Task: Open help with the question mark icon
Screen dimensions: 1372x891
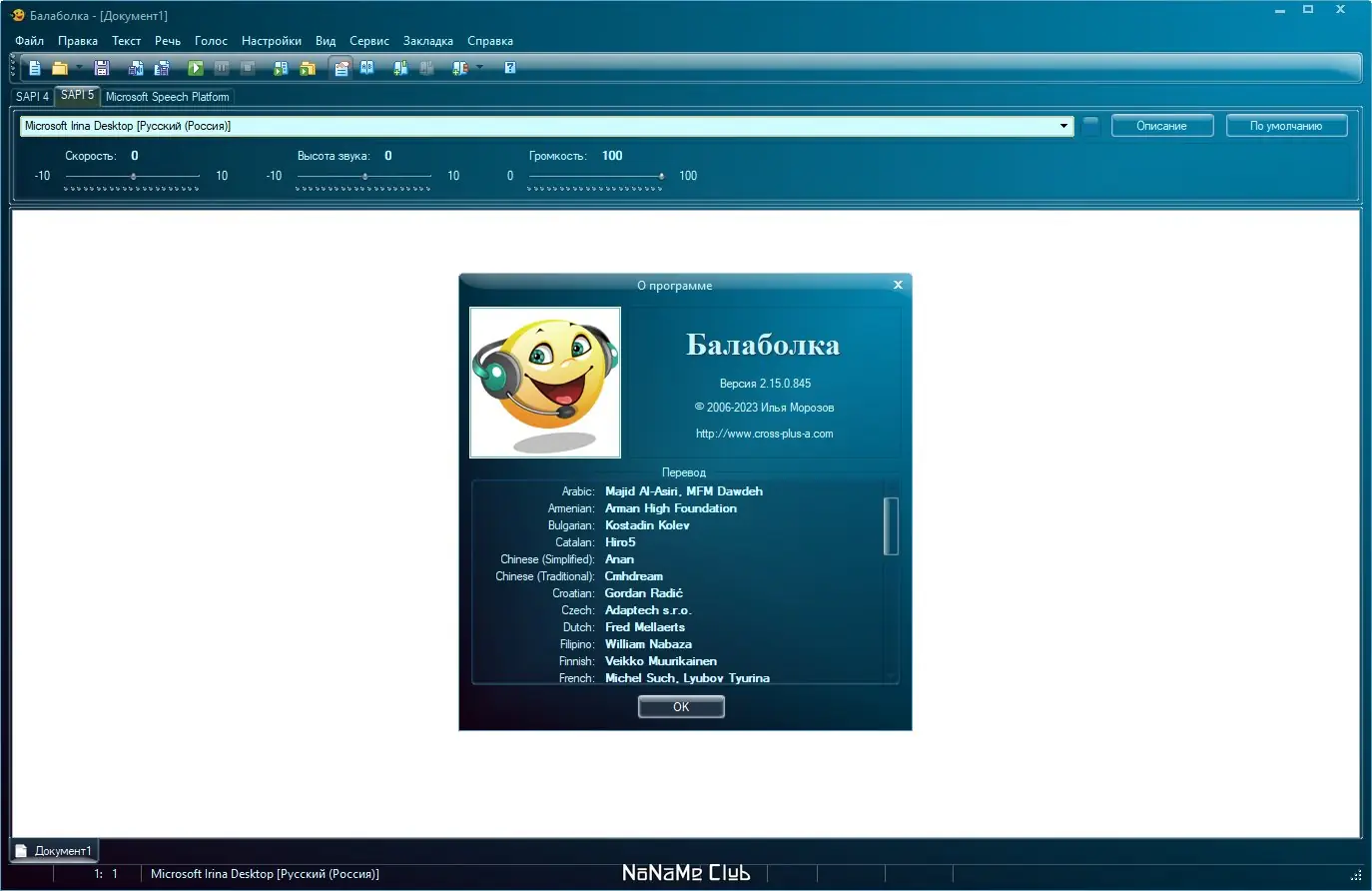Action: pos(510,68)
